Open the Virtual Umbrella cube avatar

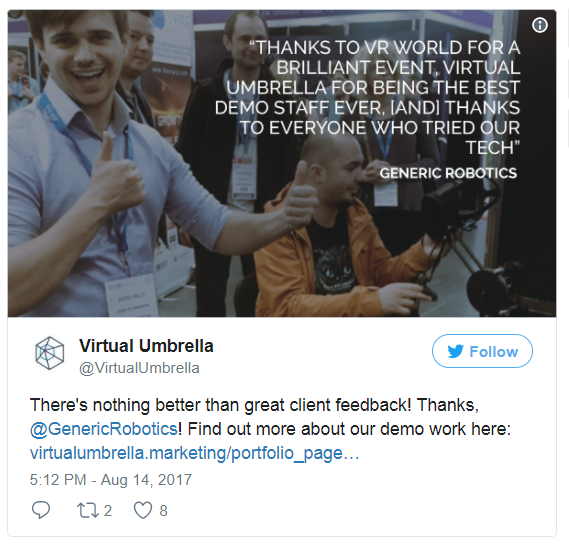(x=50, y=353)
